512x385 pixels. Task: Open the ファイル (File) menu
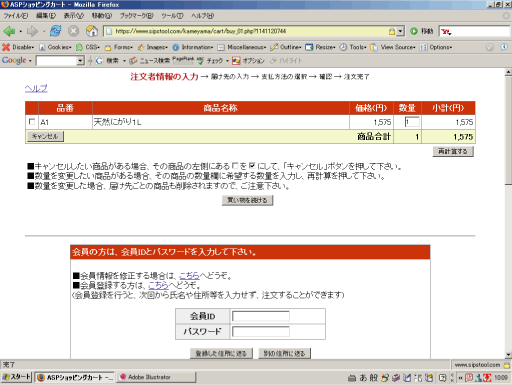[x=16, y=16]
